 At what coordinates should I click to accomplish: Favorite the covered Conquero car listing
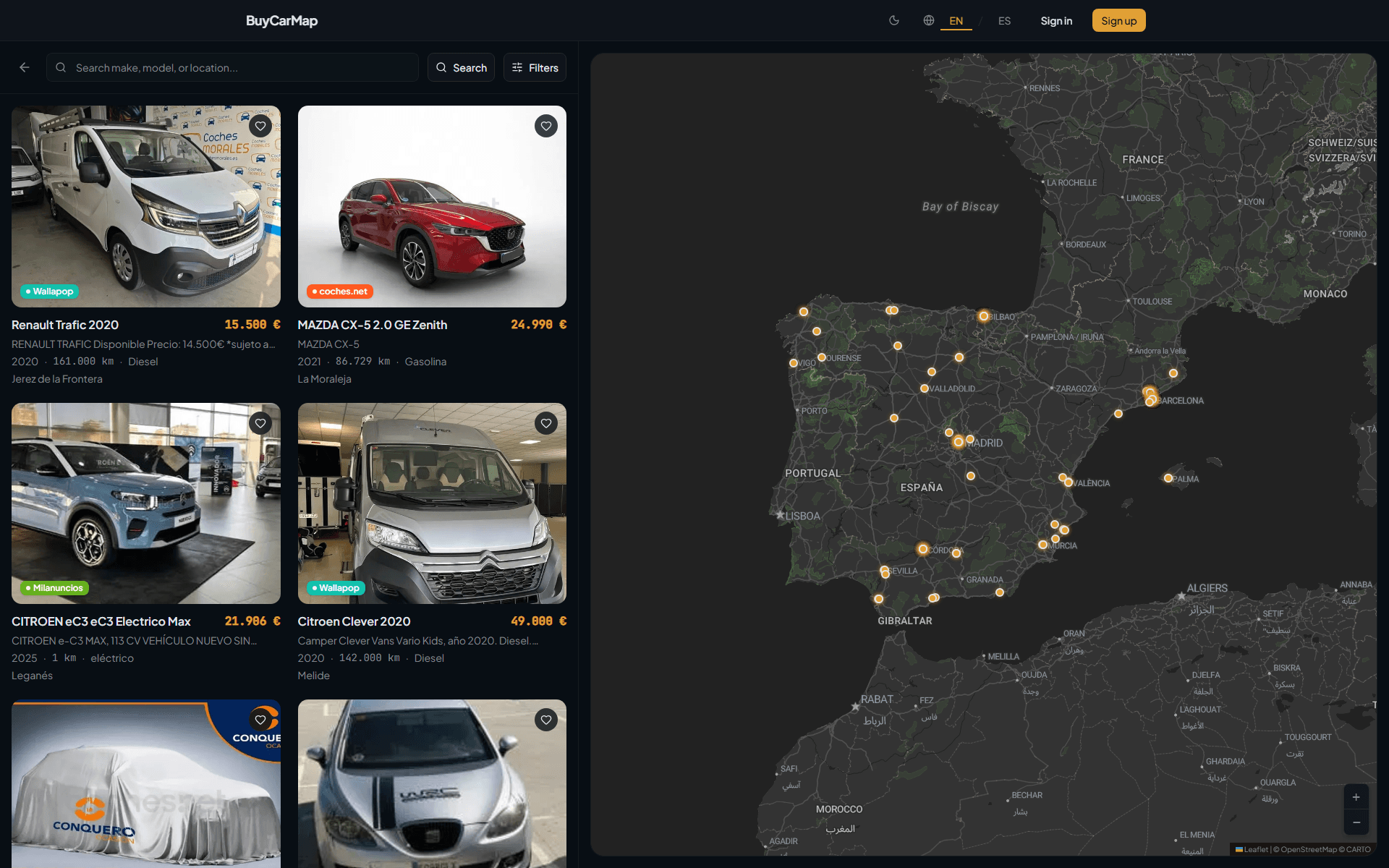260,720
